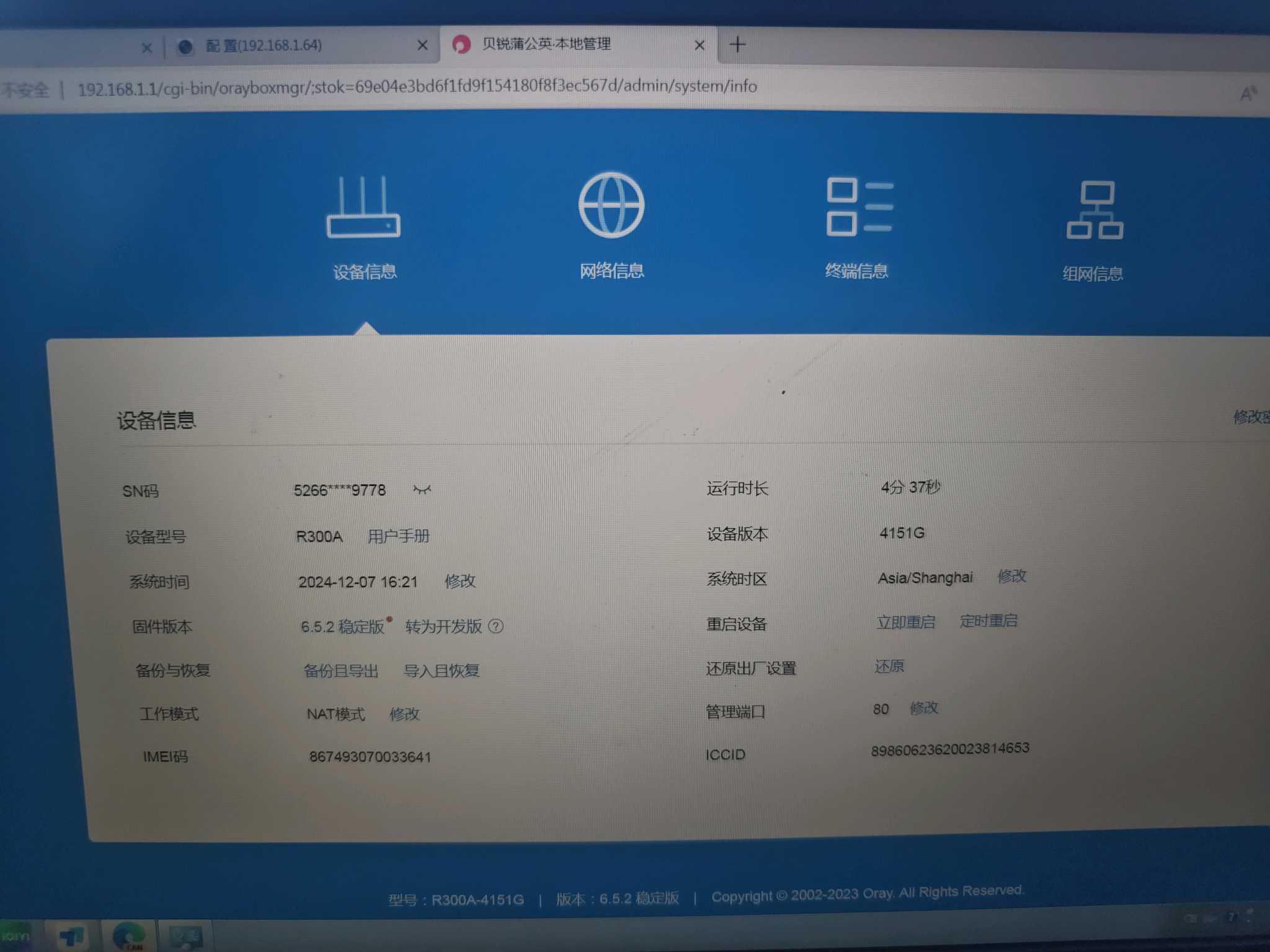
Task: Open the 用户手册 link
Action: (398, 535)
